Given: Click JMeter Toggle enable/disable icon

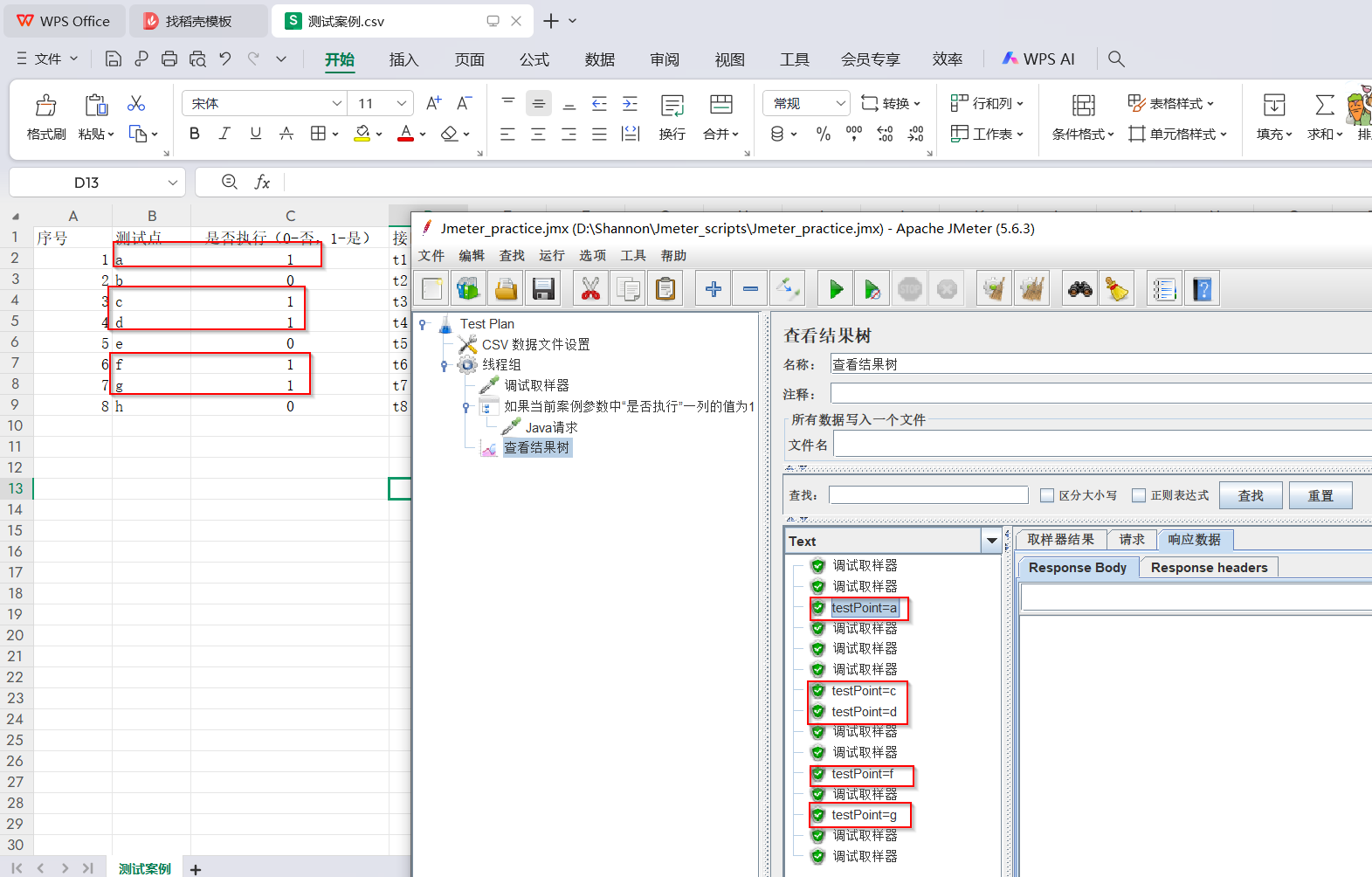Looking at the screenshot, I should pyautogui.click(x=788, y=289).
